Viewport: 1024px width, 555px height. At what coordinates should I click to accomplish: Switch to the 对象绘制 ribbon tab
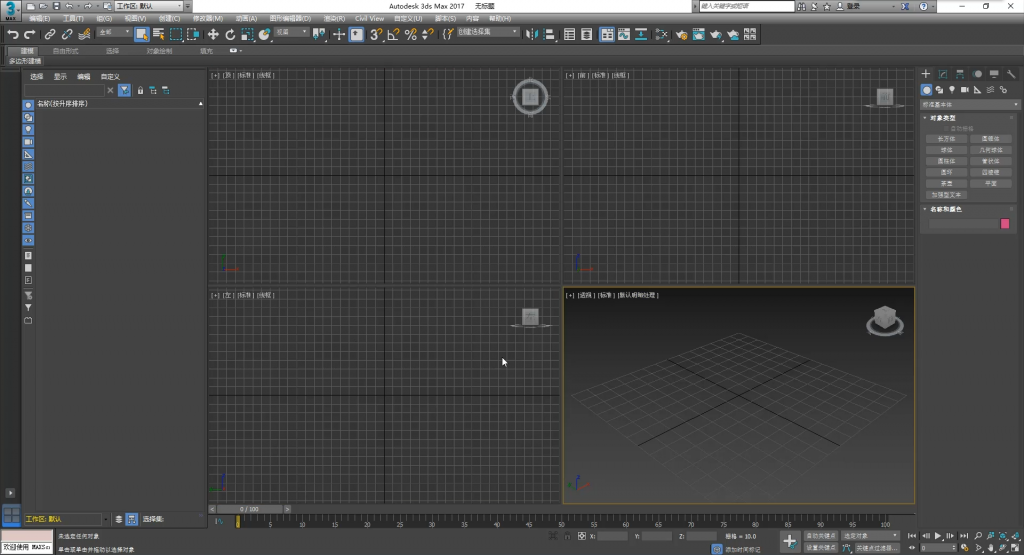[x=159, y=51]
